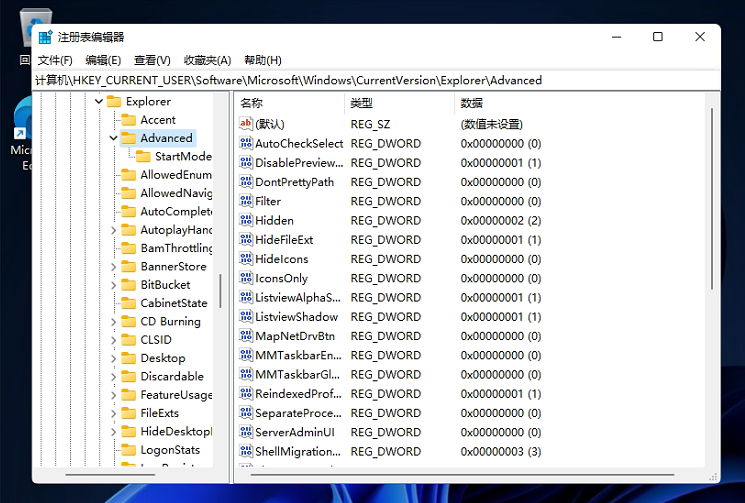Image resolution: width=745 pixels, height=503 pixels.
Task: Expand the Discardable tree node
Action: (x=114, y=377)
